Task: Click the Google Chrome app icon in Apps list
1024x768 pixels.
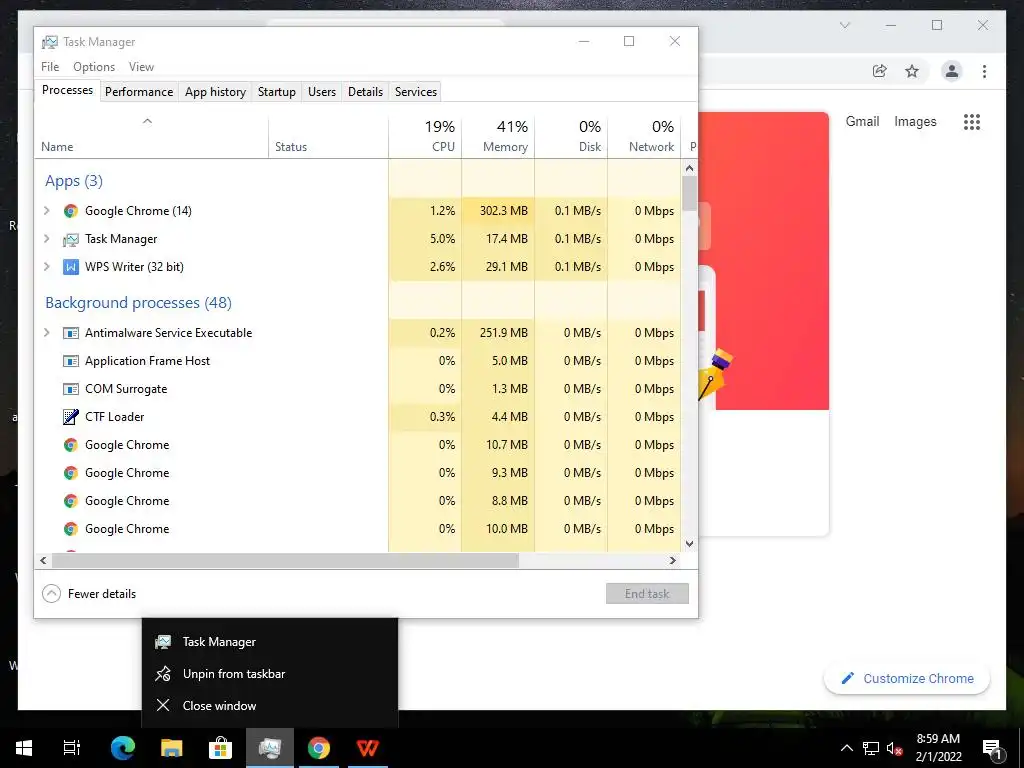Action: (71, 211)
